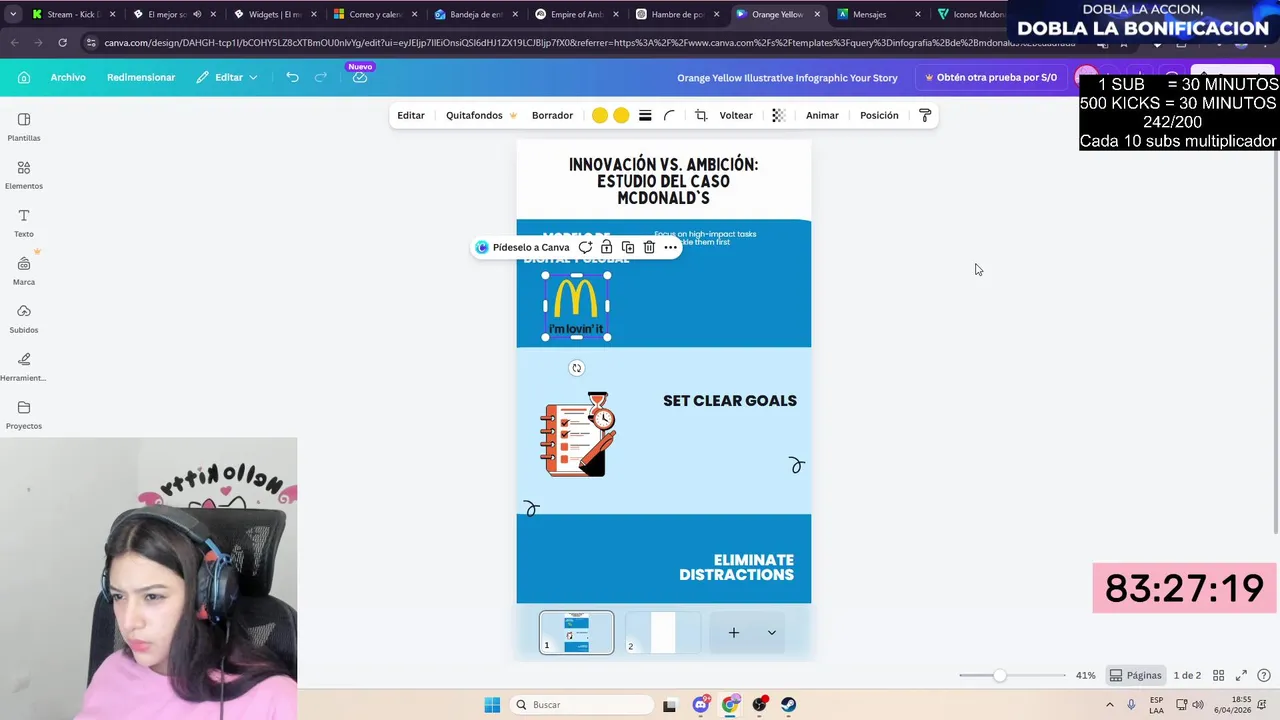Open grid view icon in bottom bar
The width and height of the screenshot is (1280, 720).
pyautogui.click(x=1219, y=675)
